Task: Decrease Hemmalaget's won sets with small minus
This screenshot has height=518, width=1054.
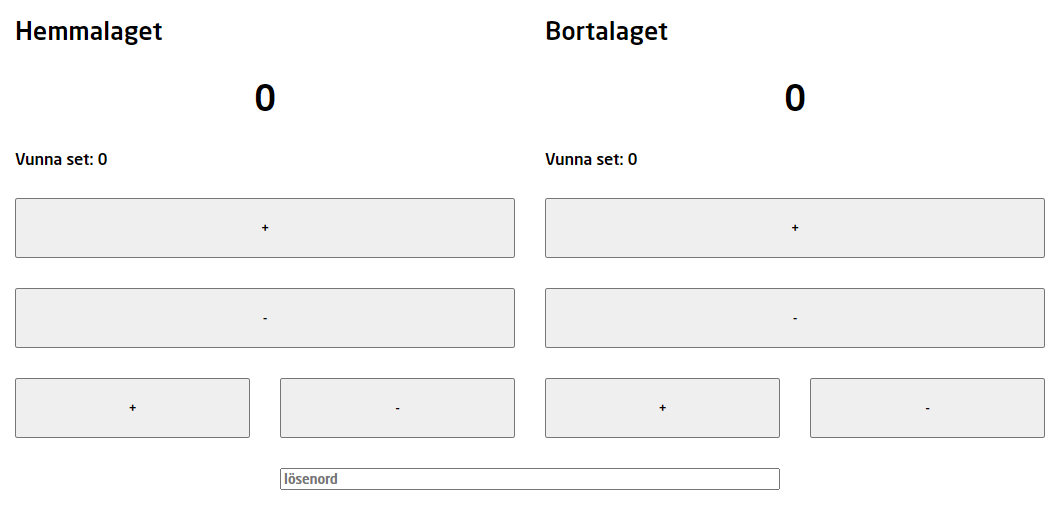Action: 397,408
